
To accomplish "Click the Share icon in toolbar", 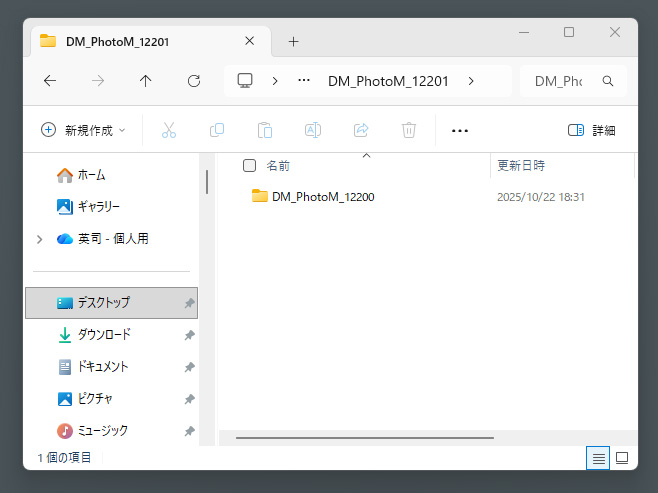I will (361, 130).
